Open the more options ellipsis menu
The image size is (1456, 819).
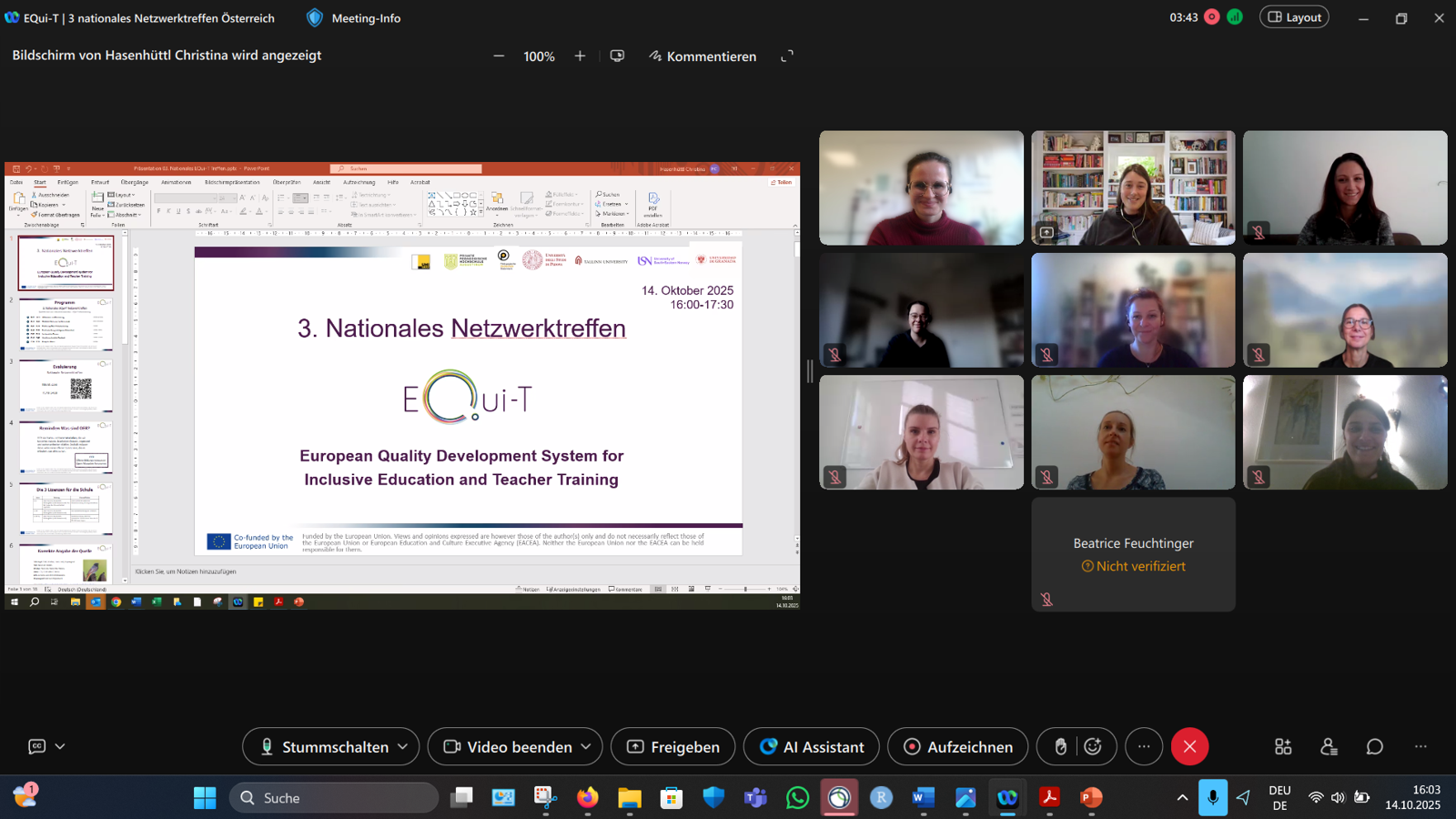click(x=1144, y=746)
